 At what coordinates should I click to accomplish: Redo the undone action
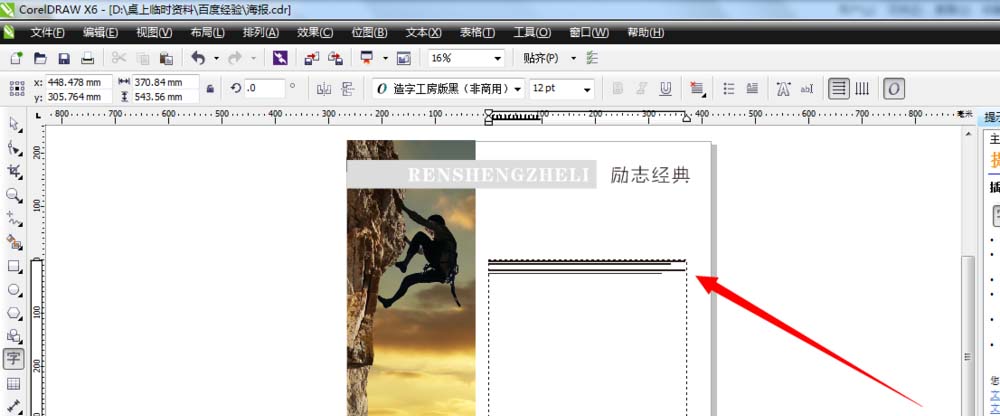coord(235,58)
